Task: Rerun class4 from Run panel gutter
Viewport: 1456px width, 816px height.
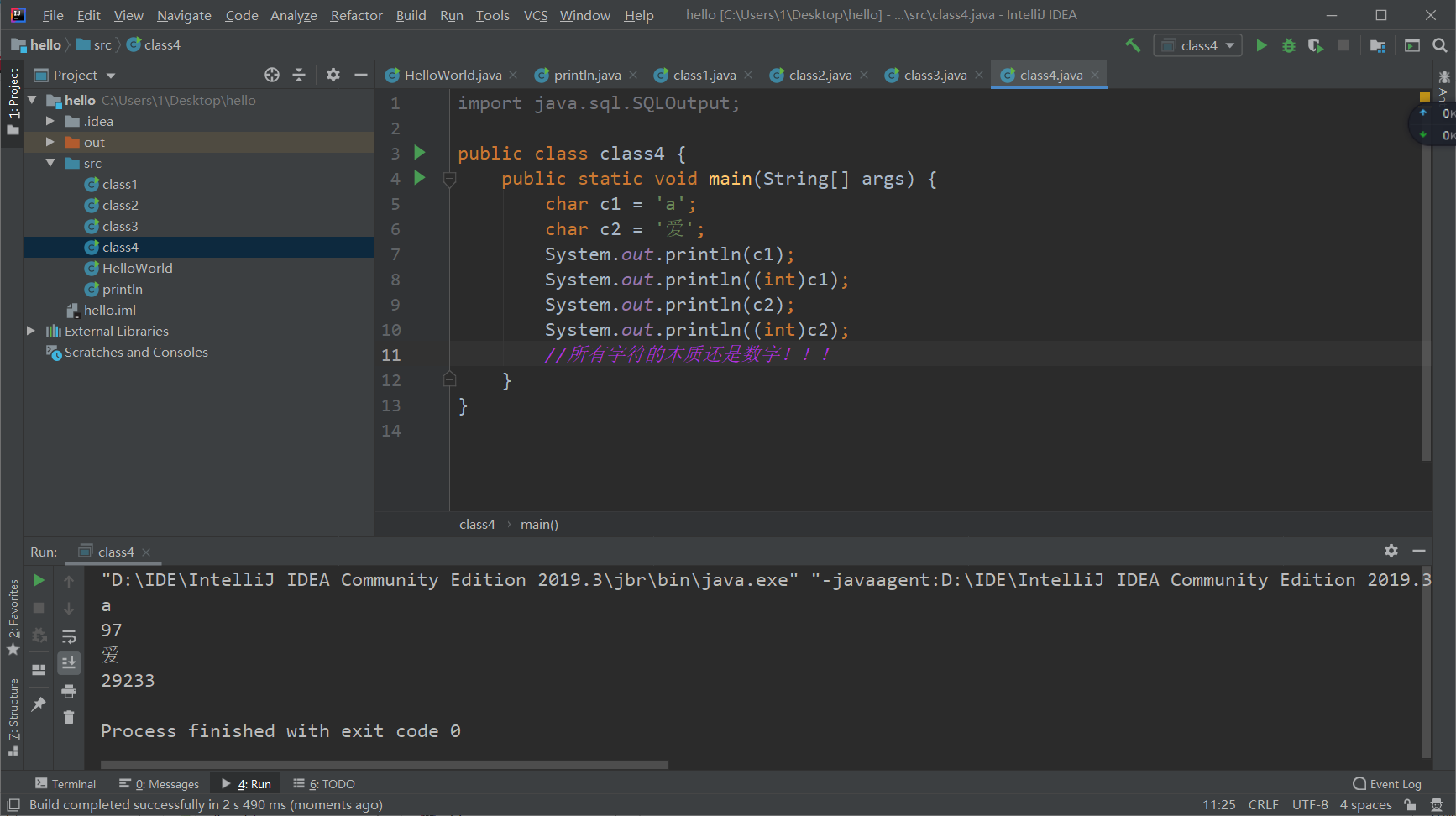Action: [39, 580]
